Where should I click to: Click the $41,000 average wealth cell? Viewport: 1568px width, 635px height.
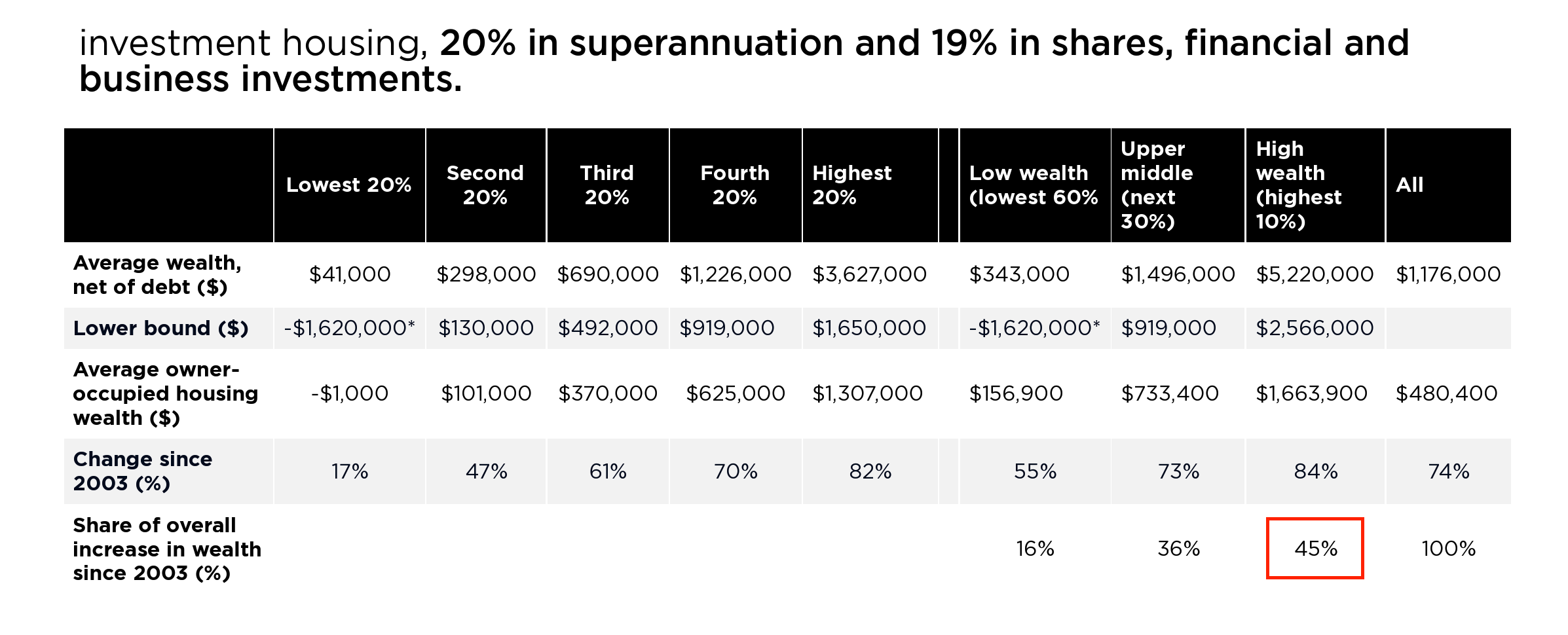coord(350,274)
